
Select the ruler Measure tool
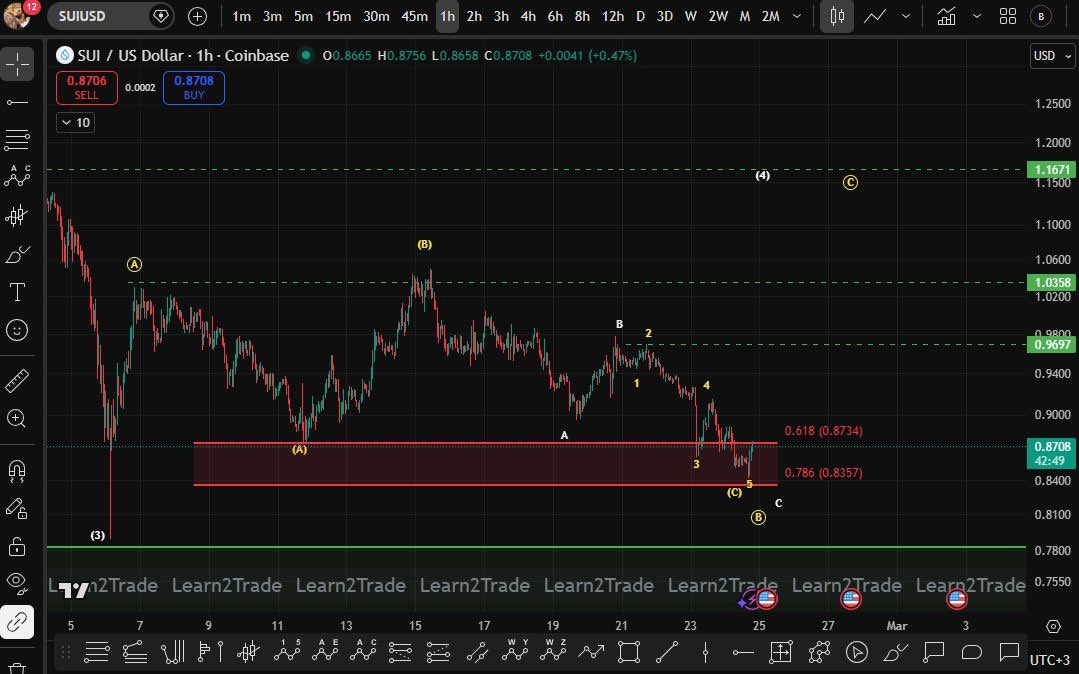[17, 381]
